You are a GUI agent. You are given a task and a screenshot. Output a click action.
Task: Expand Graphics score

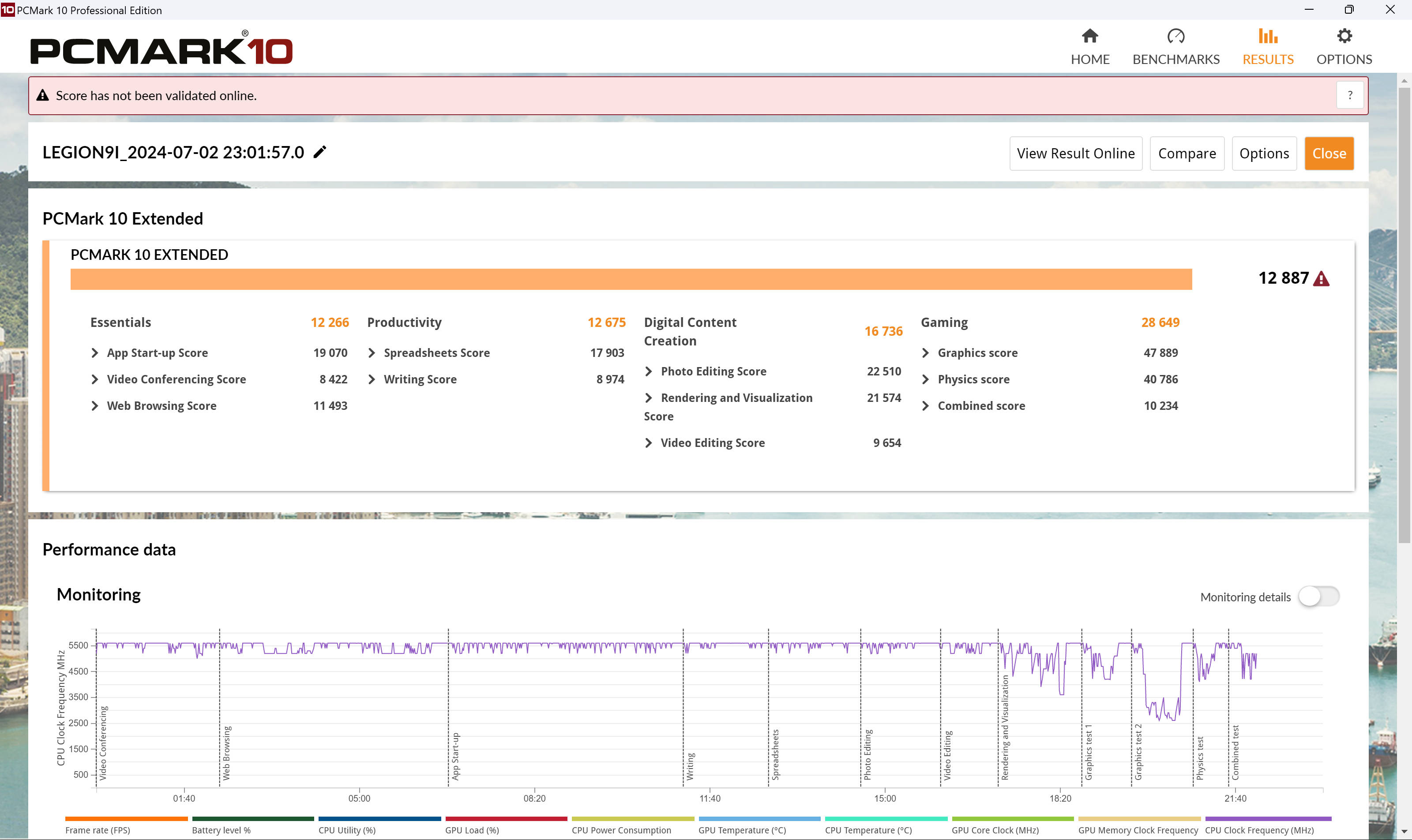pos(925,352)
